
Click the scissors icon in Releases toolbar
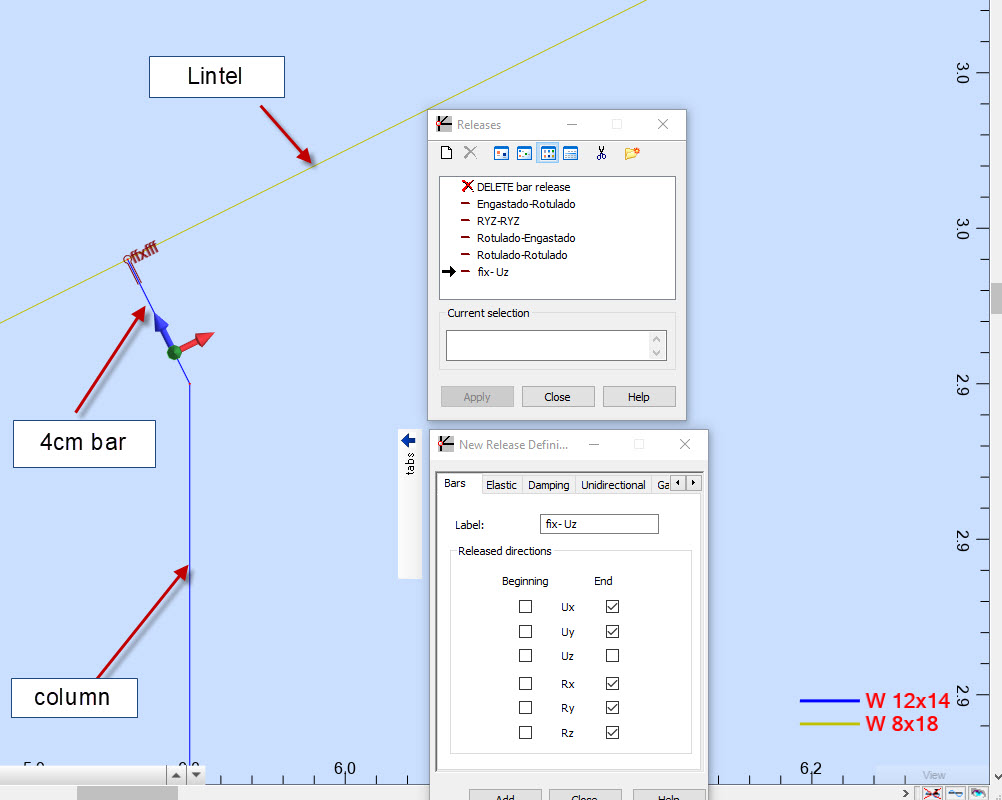(601, 153)
